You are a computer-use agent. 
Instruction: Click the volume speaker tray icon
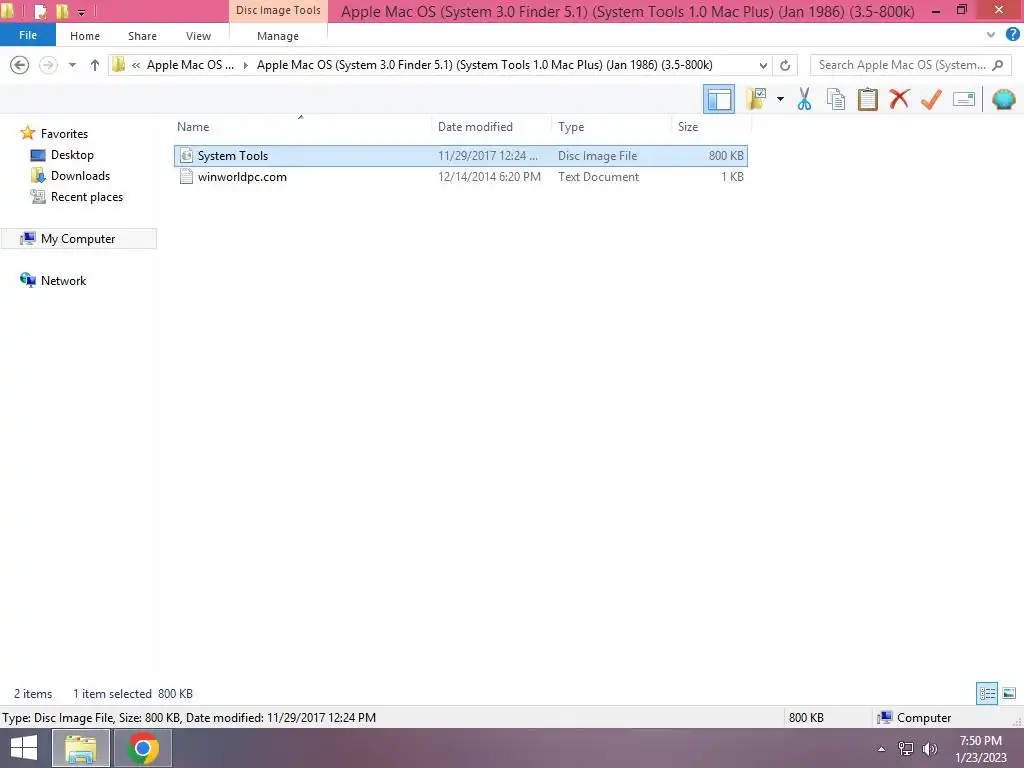[930, 749]
